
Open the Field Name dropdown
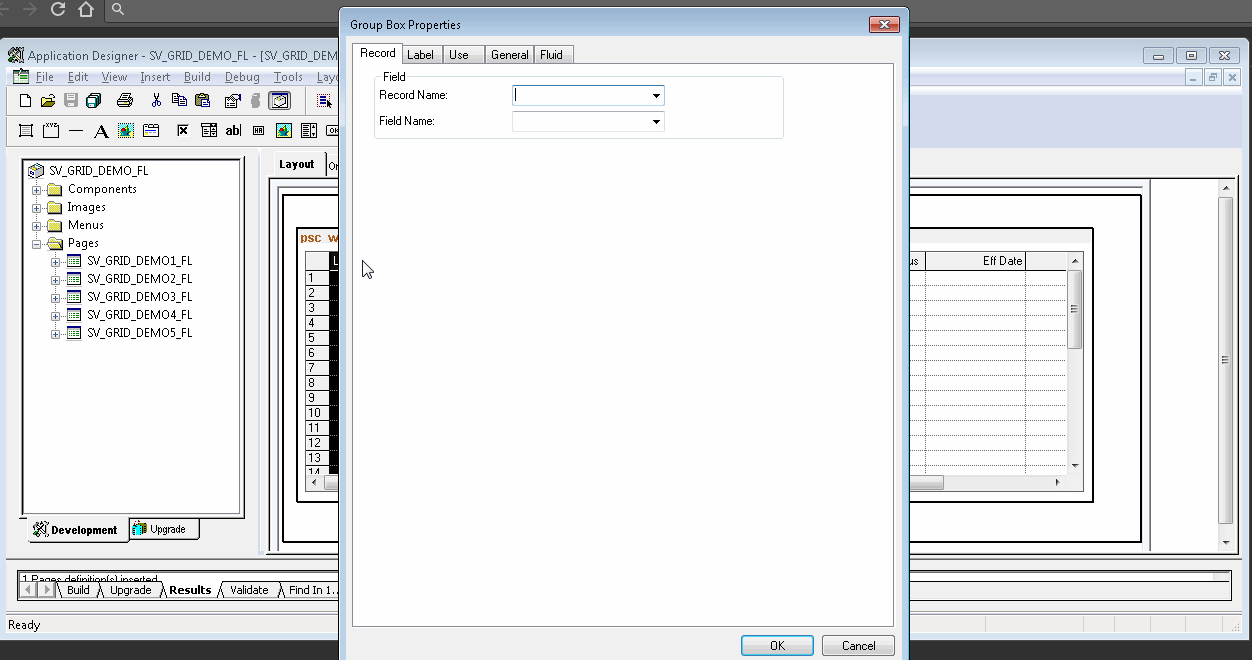656,121
